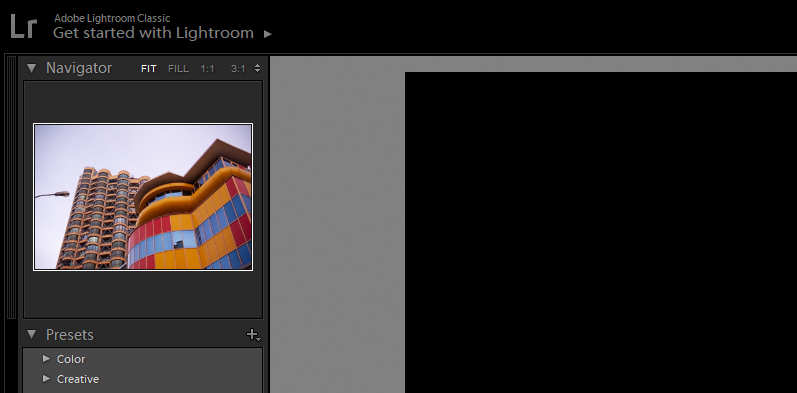
Task: Click the Get started with Lightroom text
Action: click(x=154, y=33)
